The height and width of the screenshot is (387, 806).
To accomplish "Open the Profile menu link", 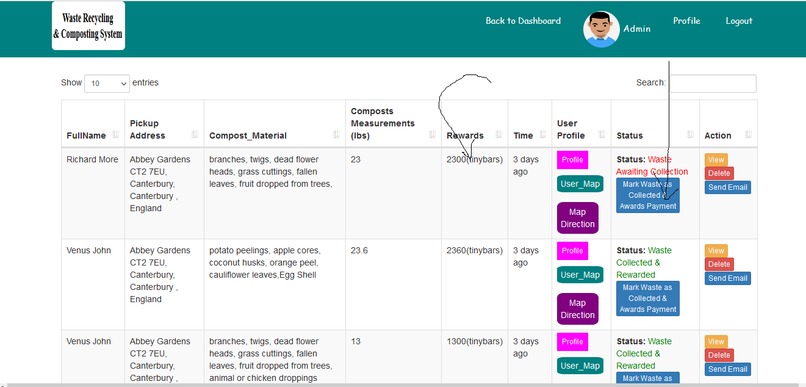I will pos(686,21).
